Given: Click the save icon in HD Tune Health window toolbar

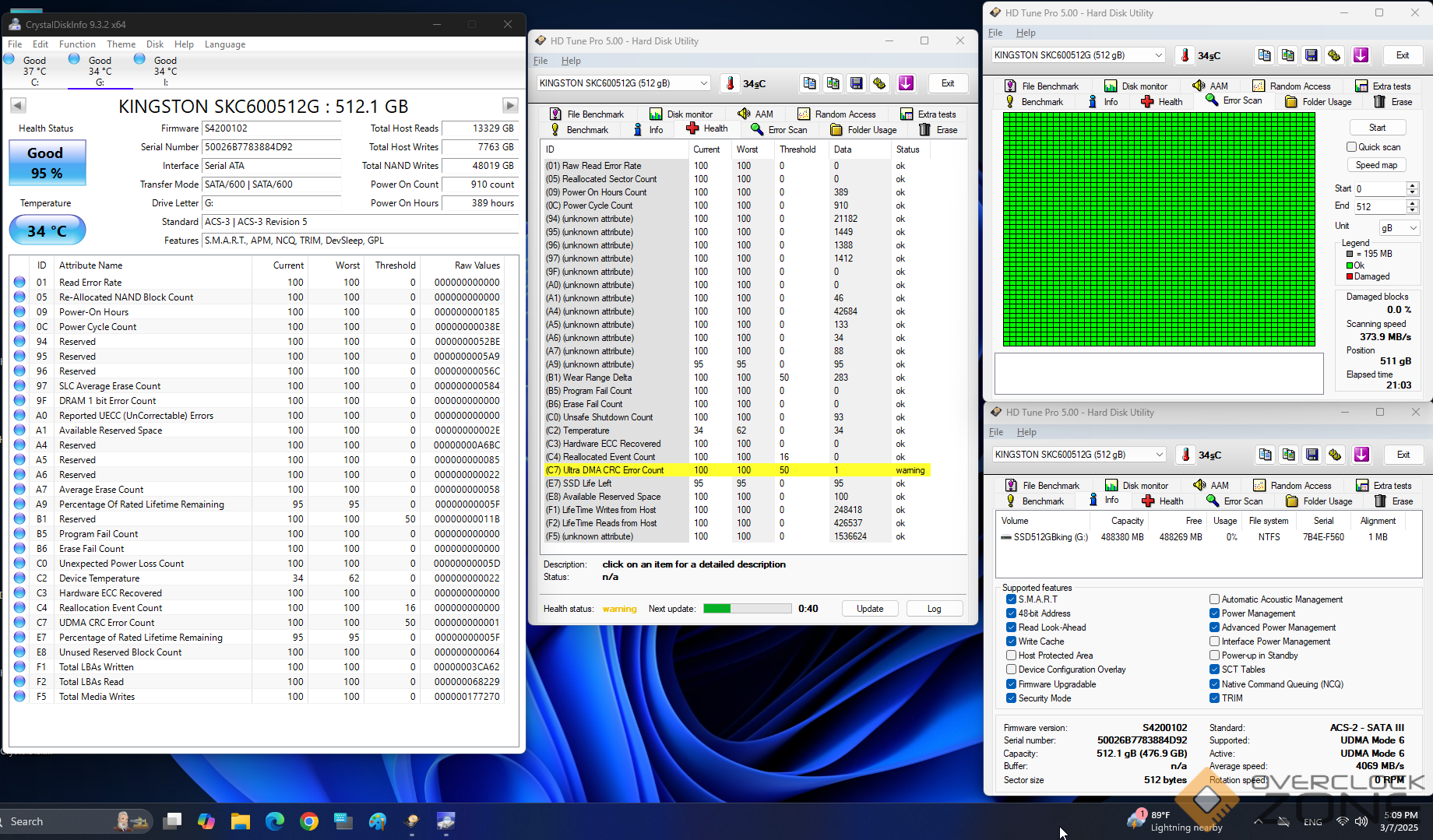Looking at the screenshot, I should pyautogui.click(x=857, y=83).
